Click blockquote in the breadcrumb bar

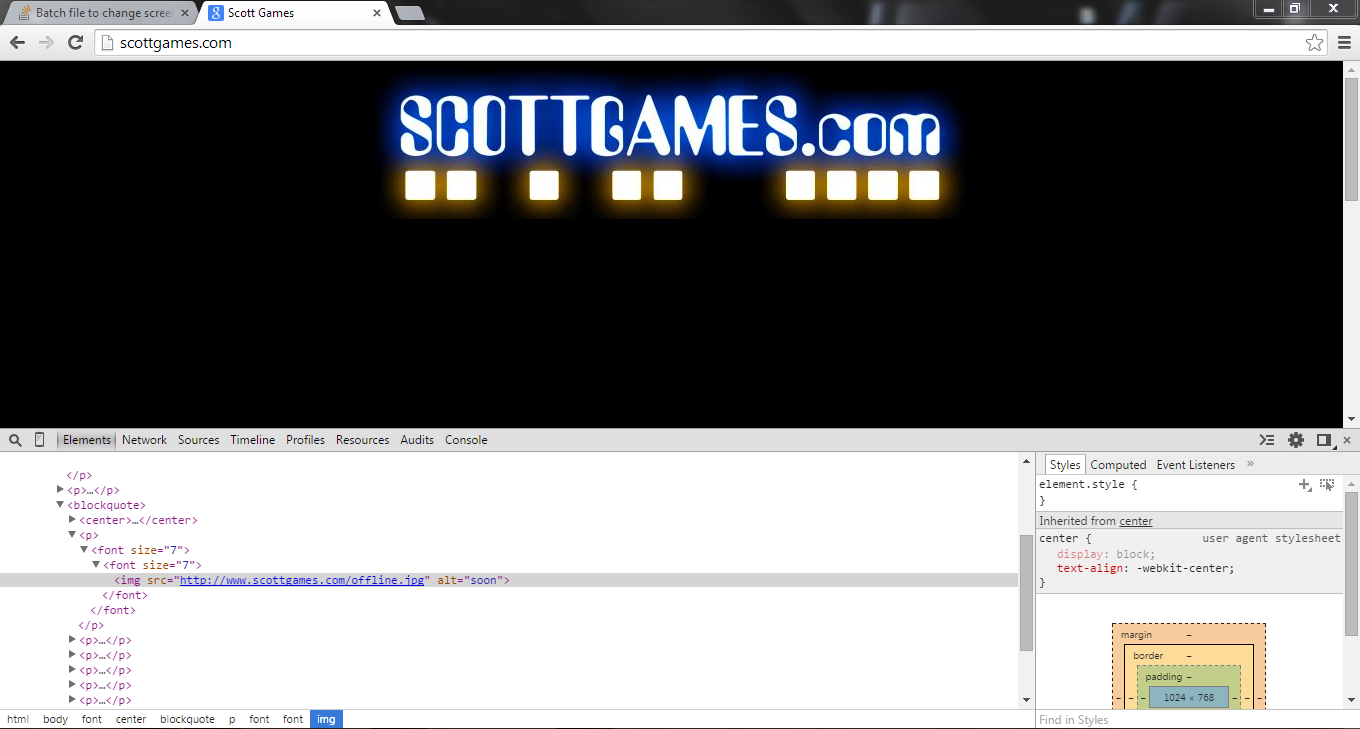click(187, 719)
